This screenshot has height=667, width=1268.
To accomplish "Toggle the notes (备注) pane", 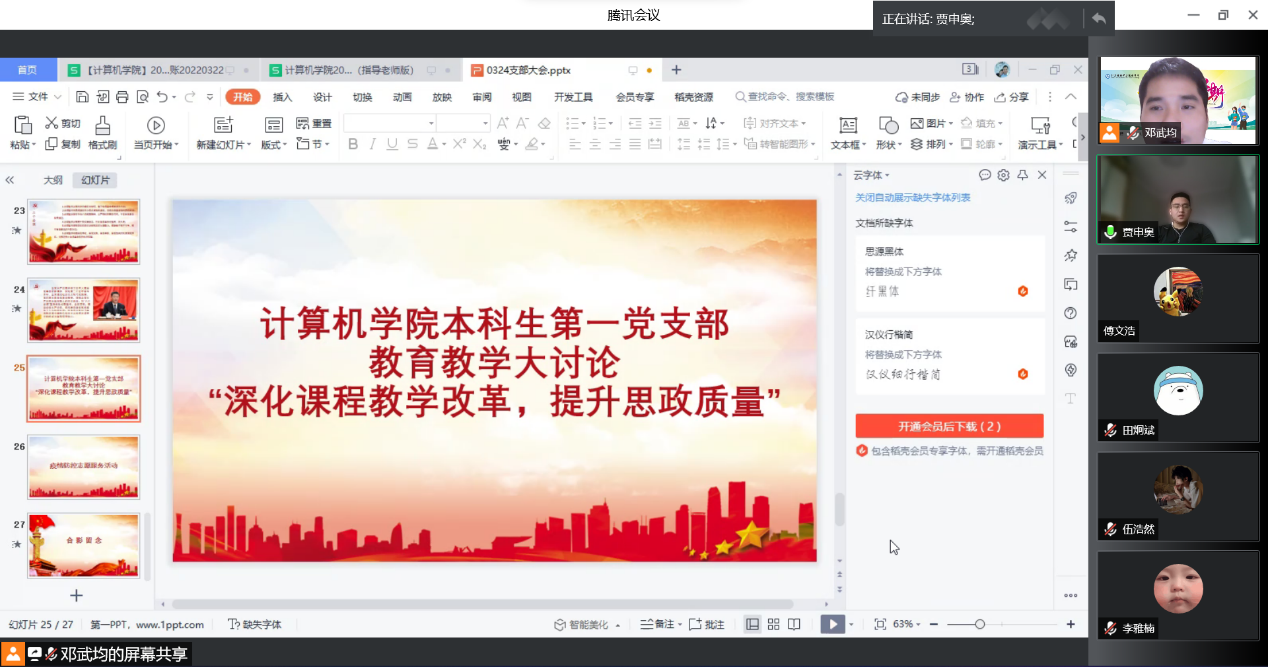I will [658, 624].
